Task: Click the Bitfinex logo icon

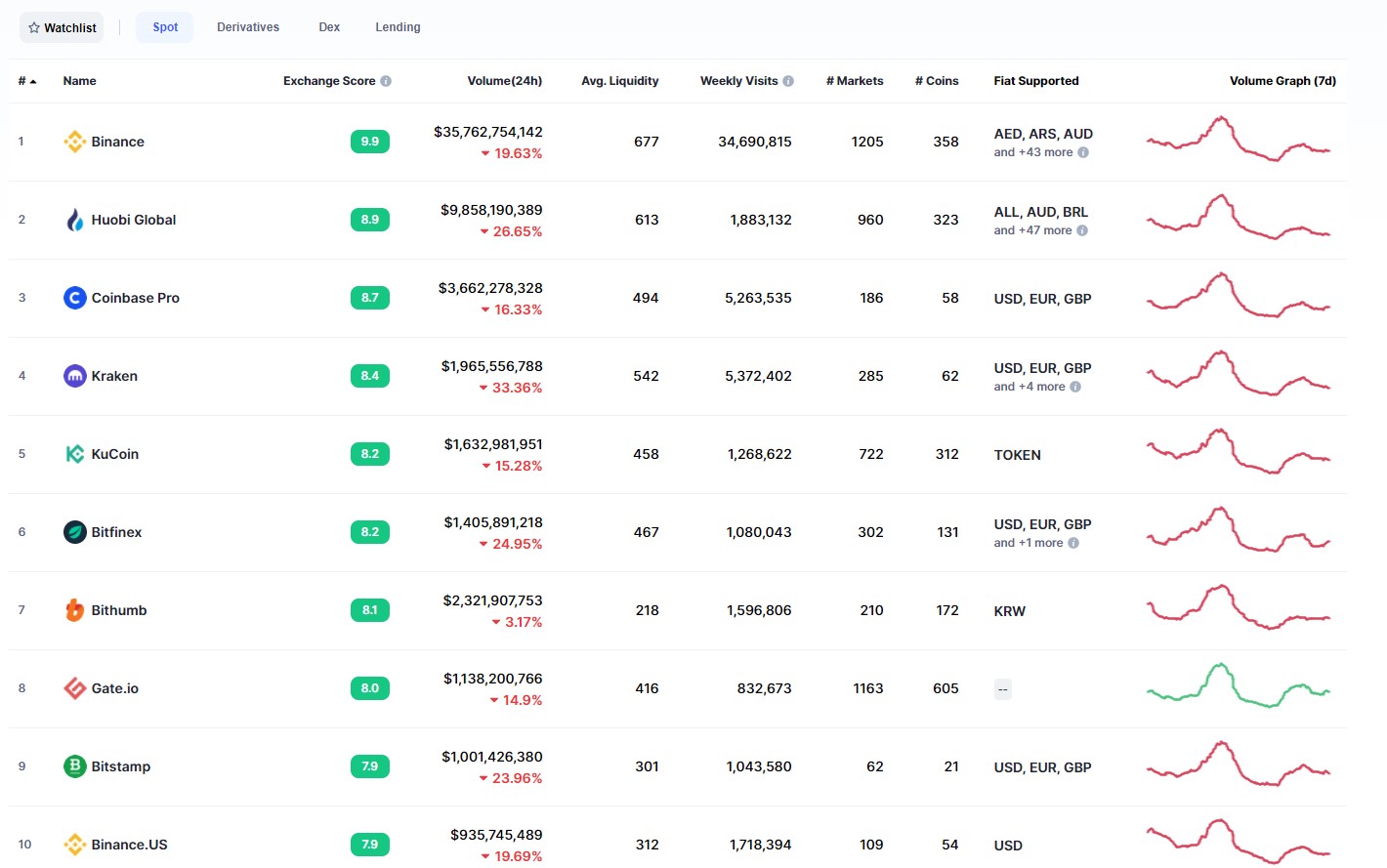Action: coord(75,532)
